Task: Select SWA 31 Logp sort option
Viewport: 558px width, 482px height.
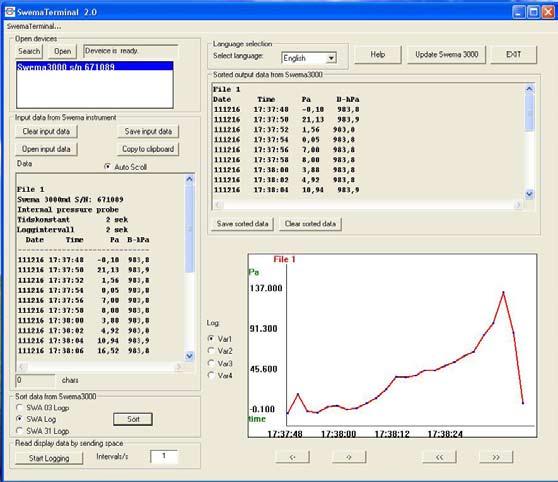Action: click(20, 431)
